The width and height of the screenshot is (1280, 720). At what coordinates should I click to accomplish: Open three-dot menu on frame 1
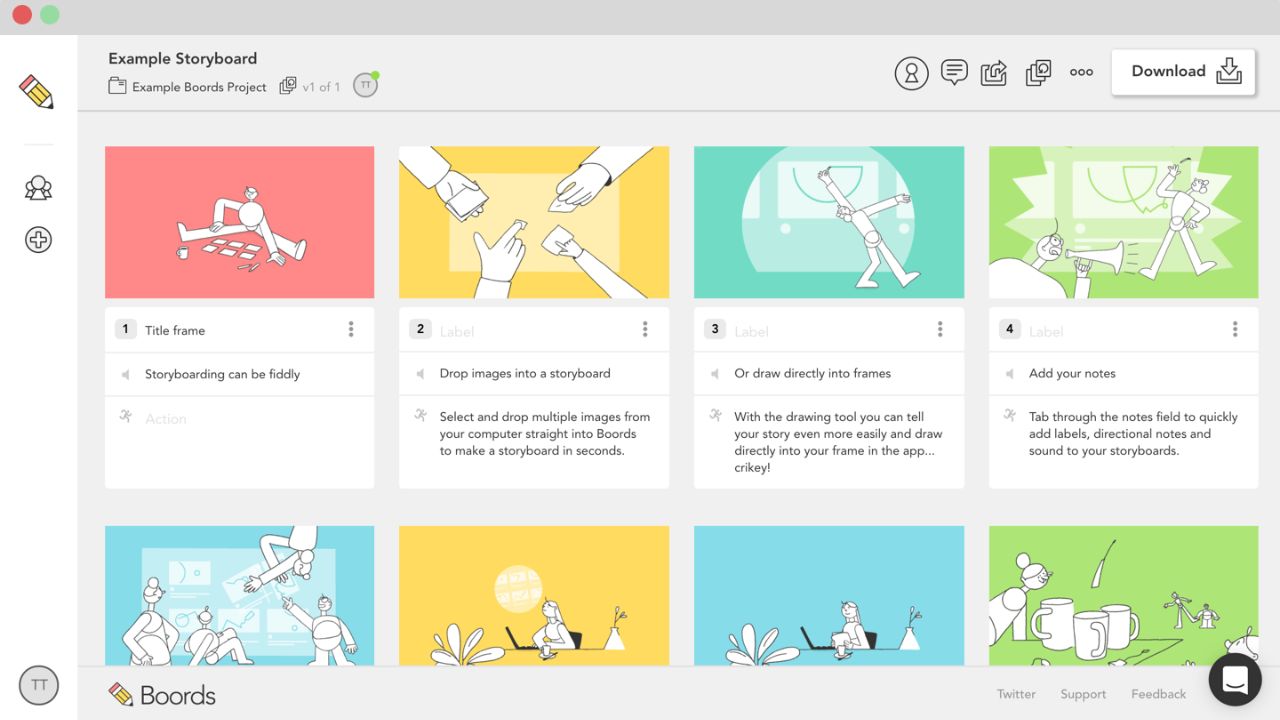click(350, 329)
